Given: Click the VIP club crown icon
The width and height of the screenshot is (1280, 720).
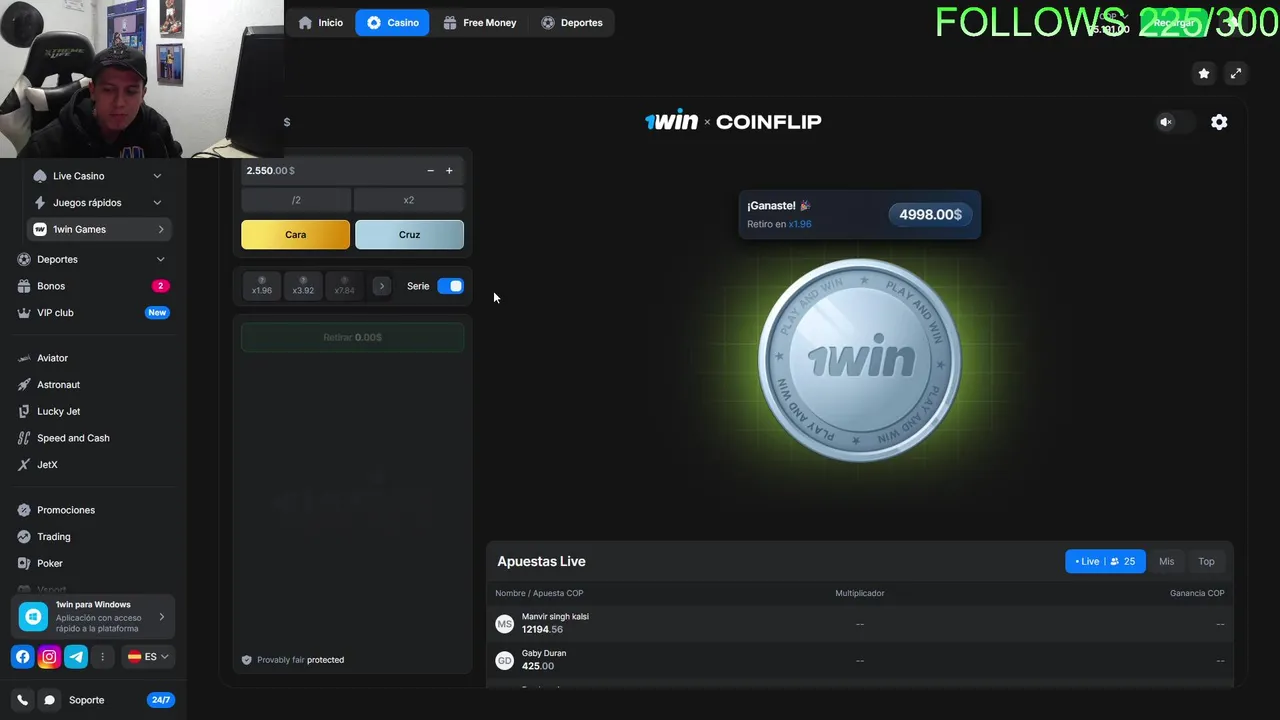Looking at the screenshot, I should click(25, 313).
